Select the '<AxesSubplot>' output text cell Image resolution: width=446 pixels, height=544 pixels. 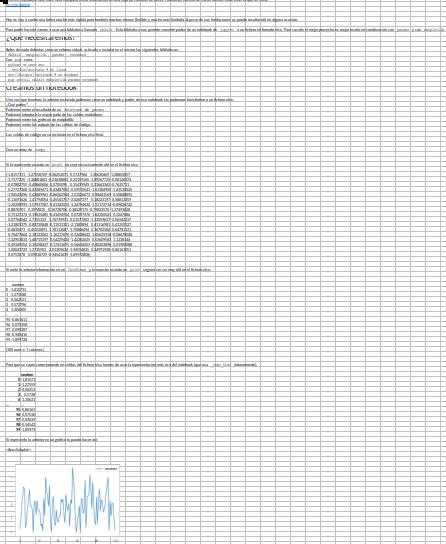18,450
